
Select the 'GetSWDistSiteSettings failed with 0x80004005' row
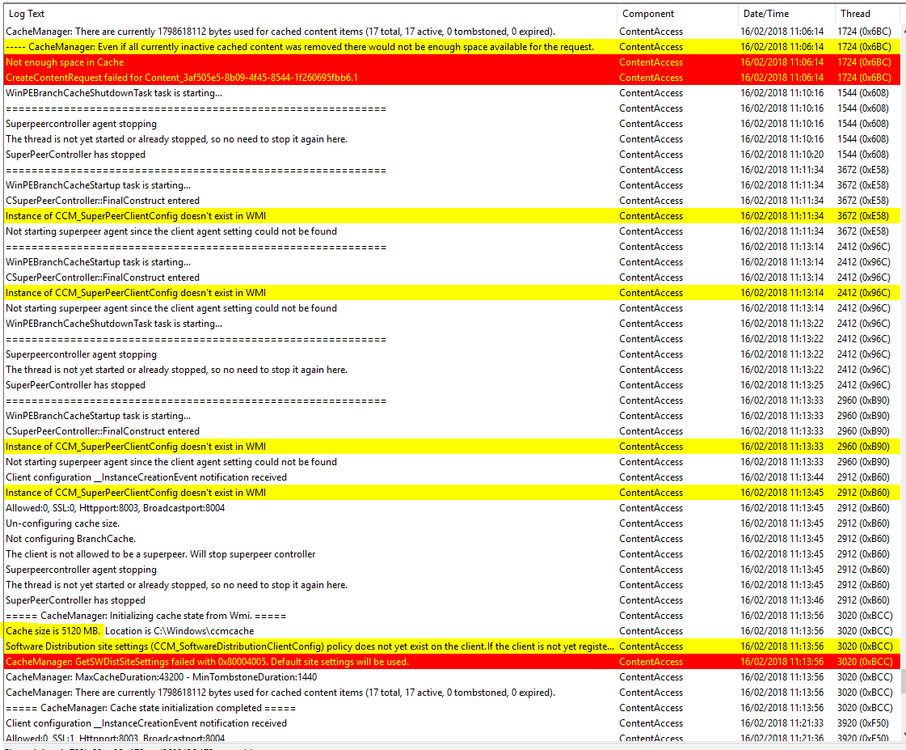pos(452,662)
